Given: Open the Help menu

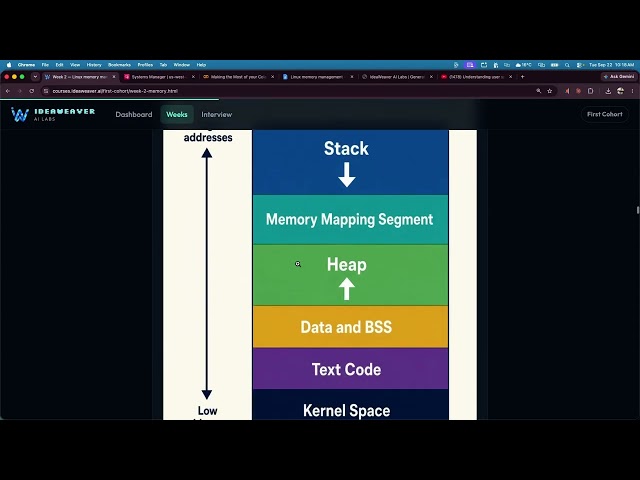Looking at the screenshot, I should 201,64.
